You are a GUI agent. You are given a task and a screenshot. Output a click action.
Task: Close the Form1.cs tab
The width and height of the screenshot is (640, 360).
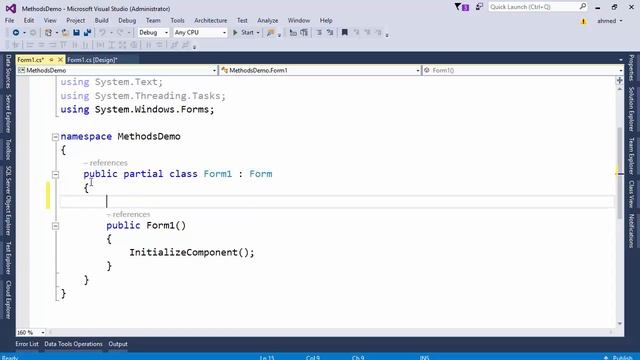(x=60, y=60)
